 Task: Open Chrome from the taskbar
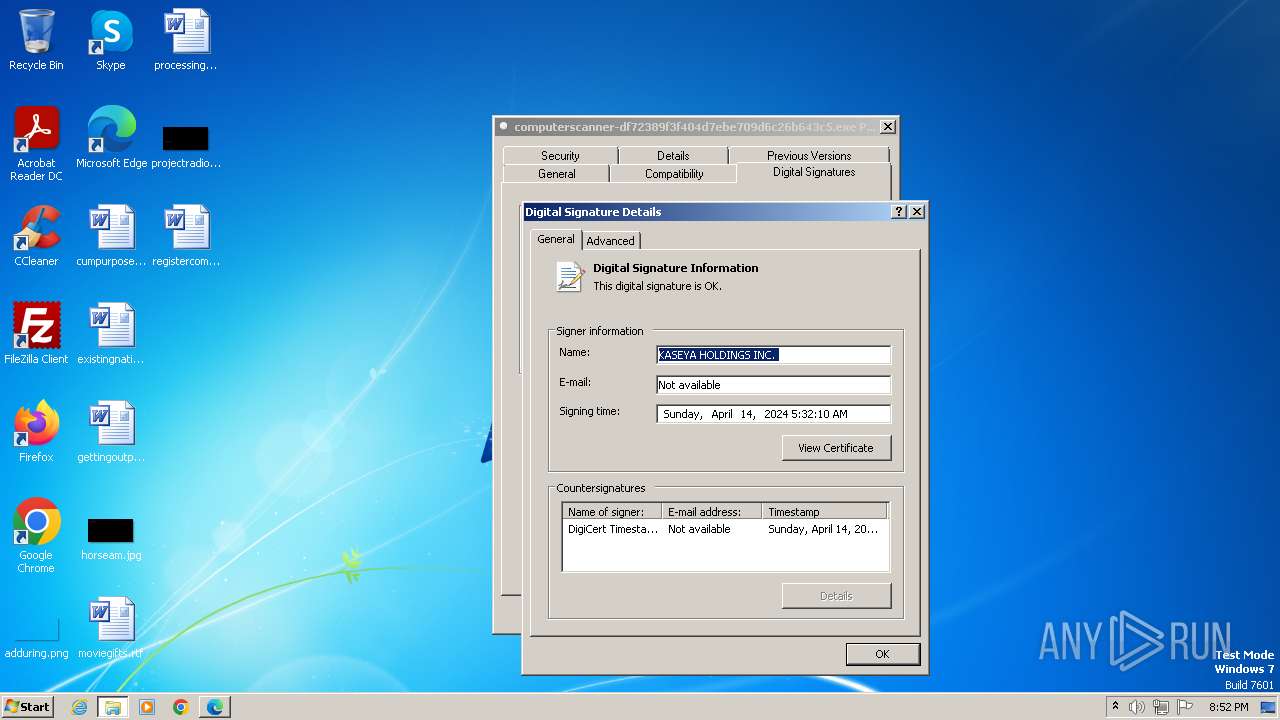181,707
